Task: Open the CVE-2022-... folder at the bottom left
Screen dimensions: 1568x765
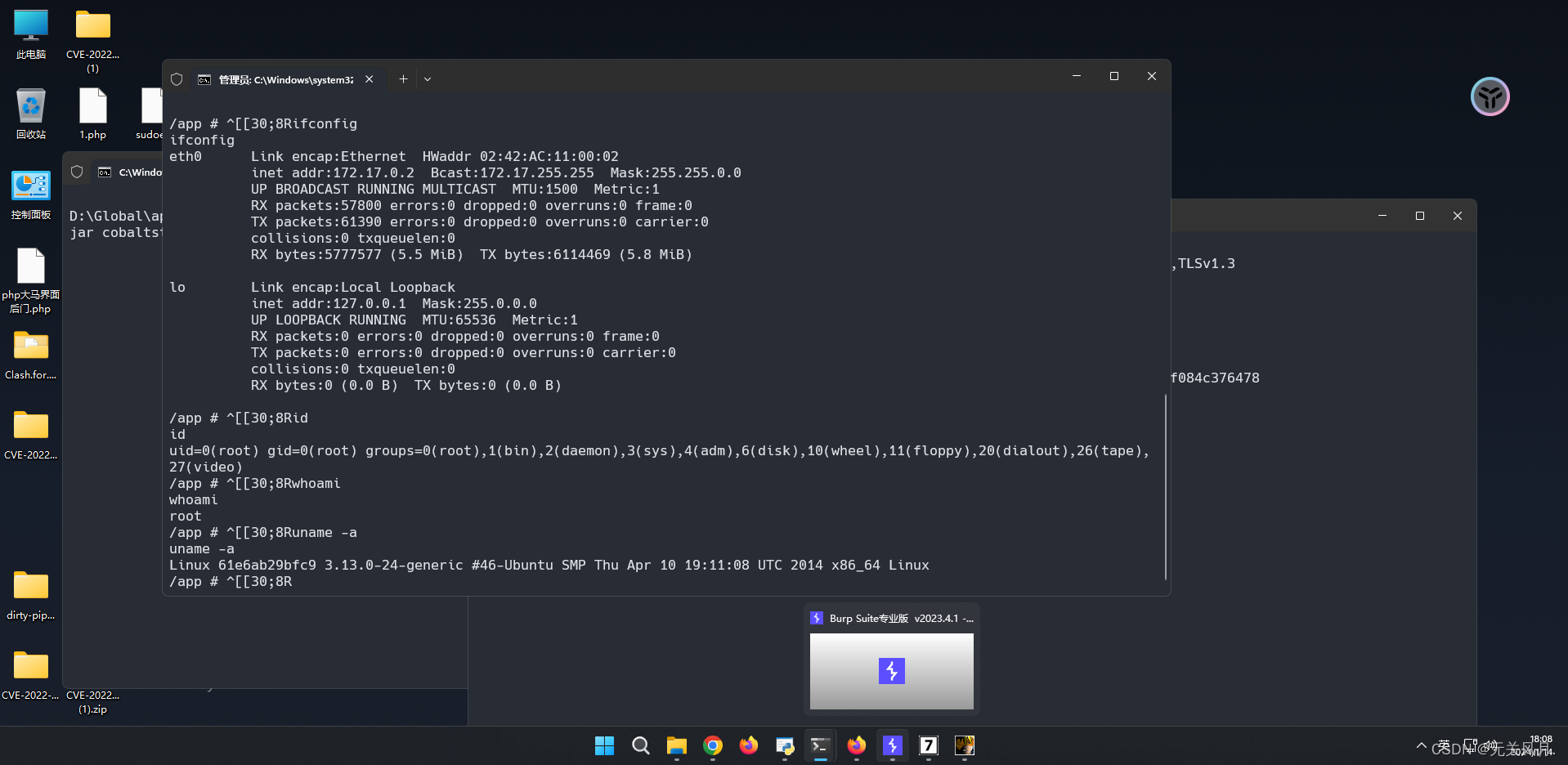Action: point(31,675)
